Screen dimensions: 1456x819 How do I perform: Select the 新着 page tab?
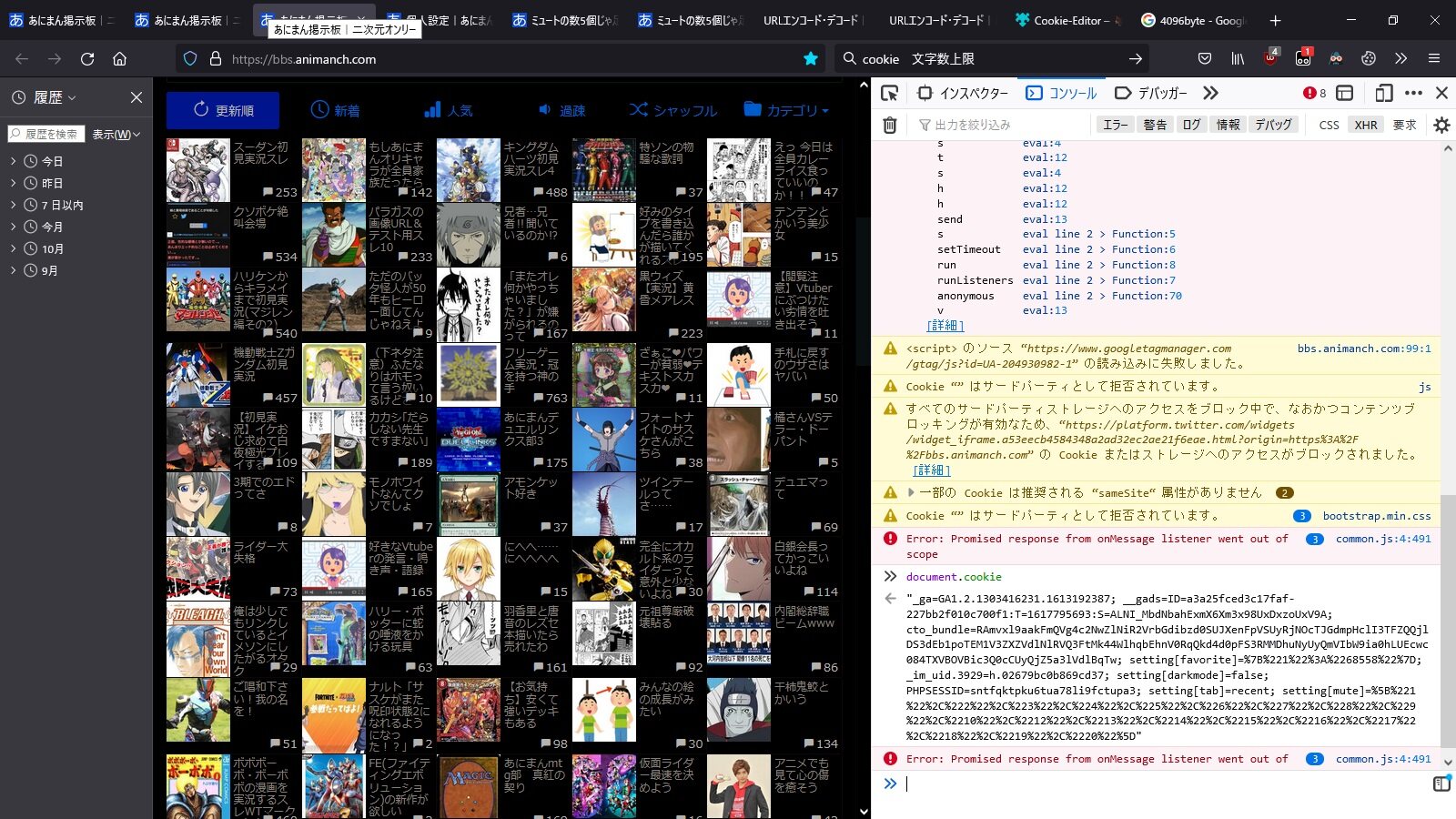pos(335,110)
